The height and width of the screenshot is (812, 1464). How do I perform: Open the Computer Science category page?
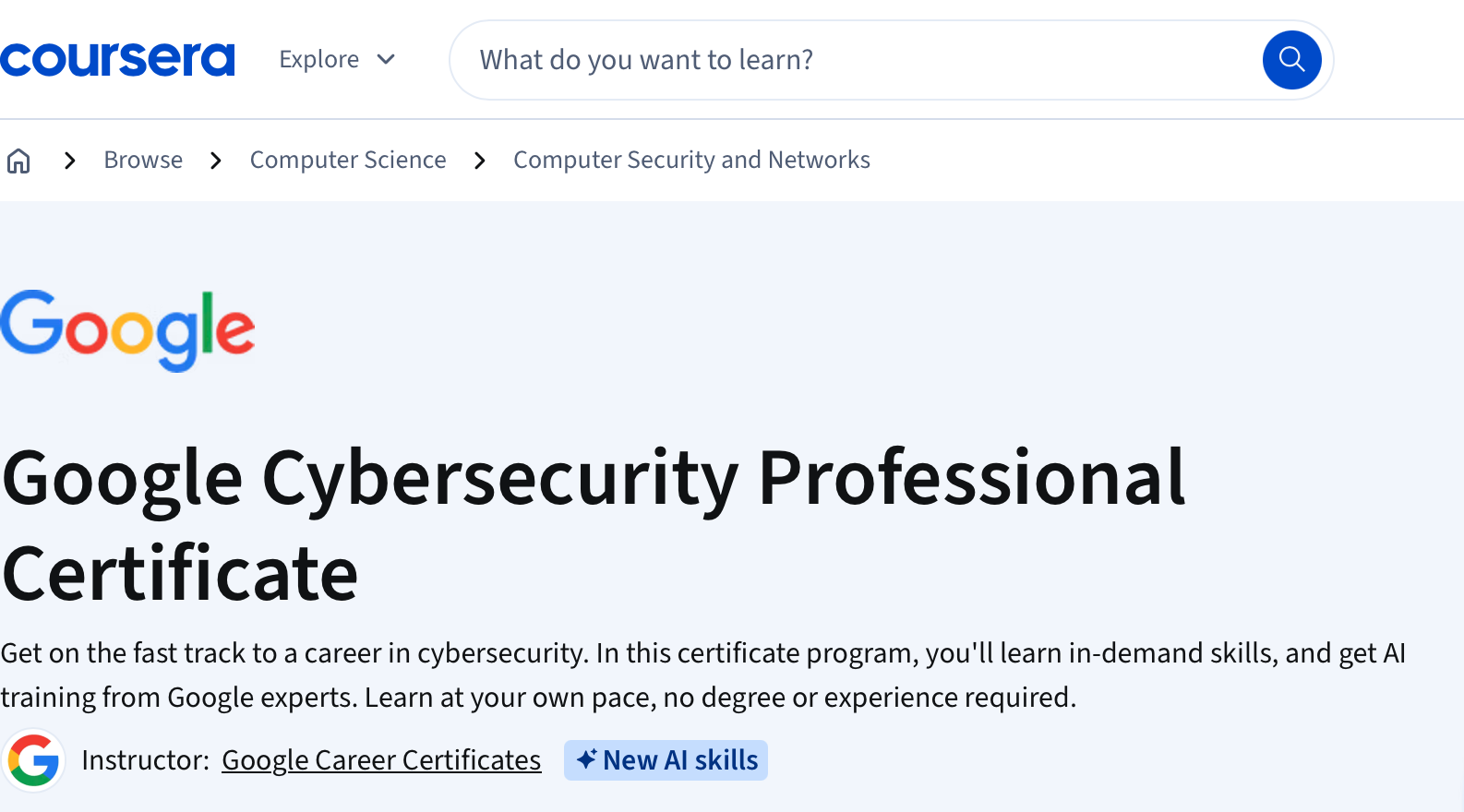pos(348,160)
